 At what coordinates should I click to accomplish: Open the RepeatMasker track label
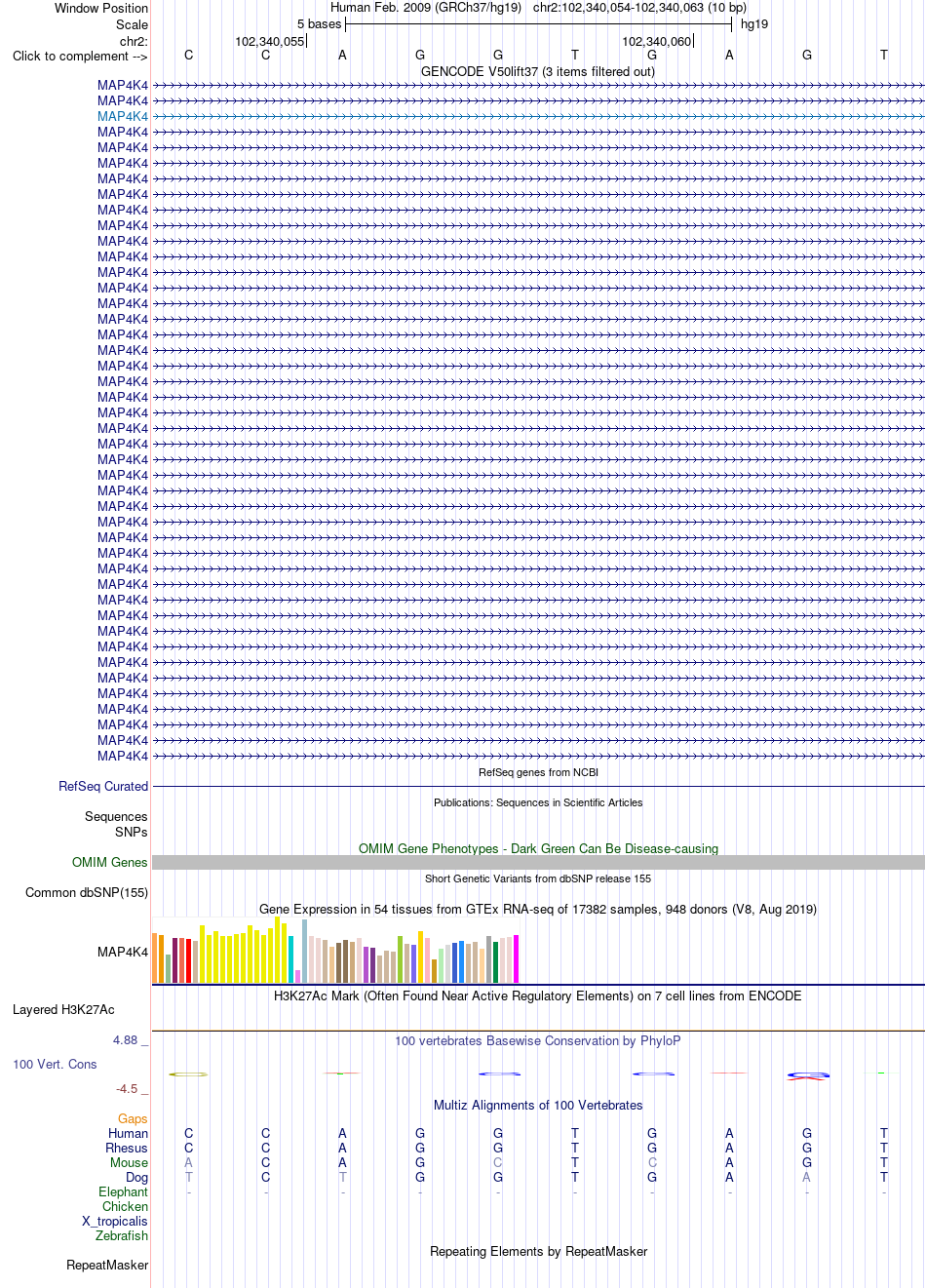pyautogui.click(x=107, y=1265)
